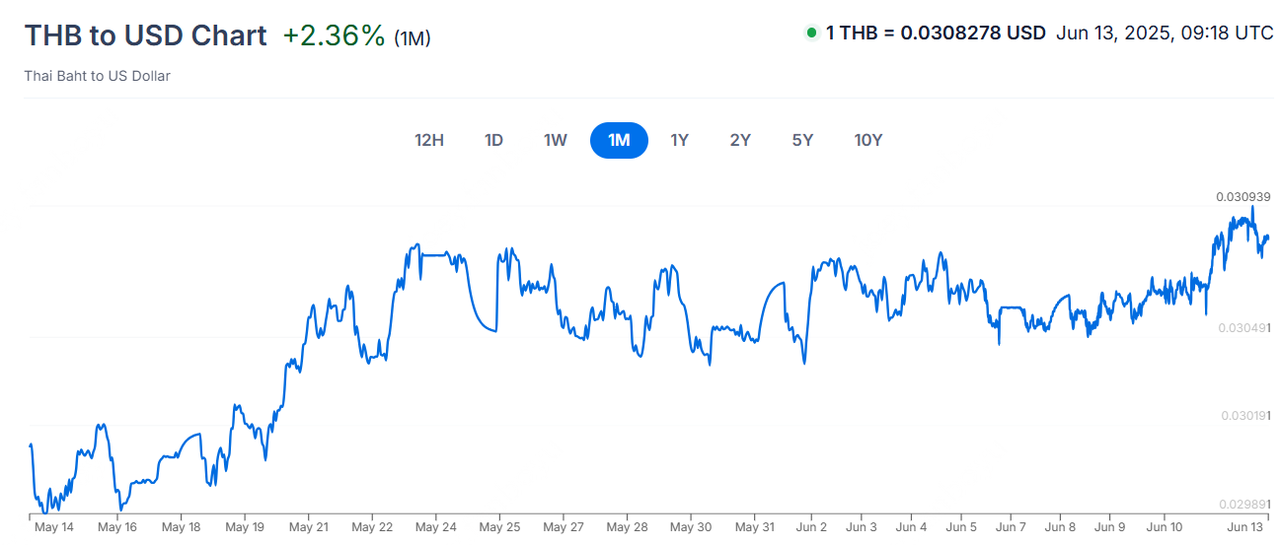1280x545 pixels.
Task: Click the May 14 x-axis label
Action: coord(53,527)
